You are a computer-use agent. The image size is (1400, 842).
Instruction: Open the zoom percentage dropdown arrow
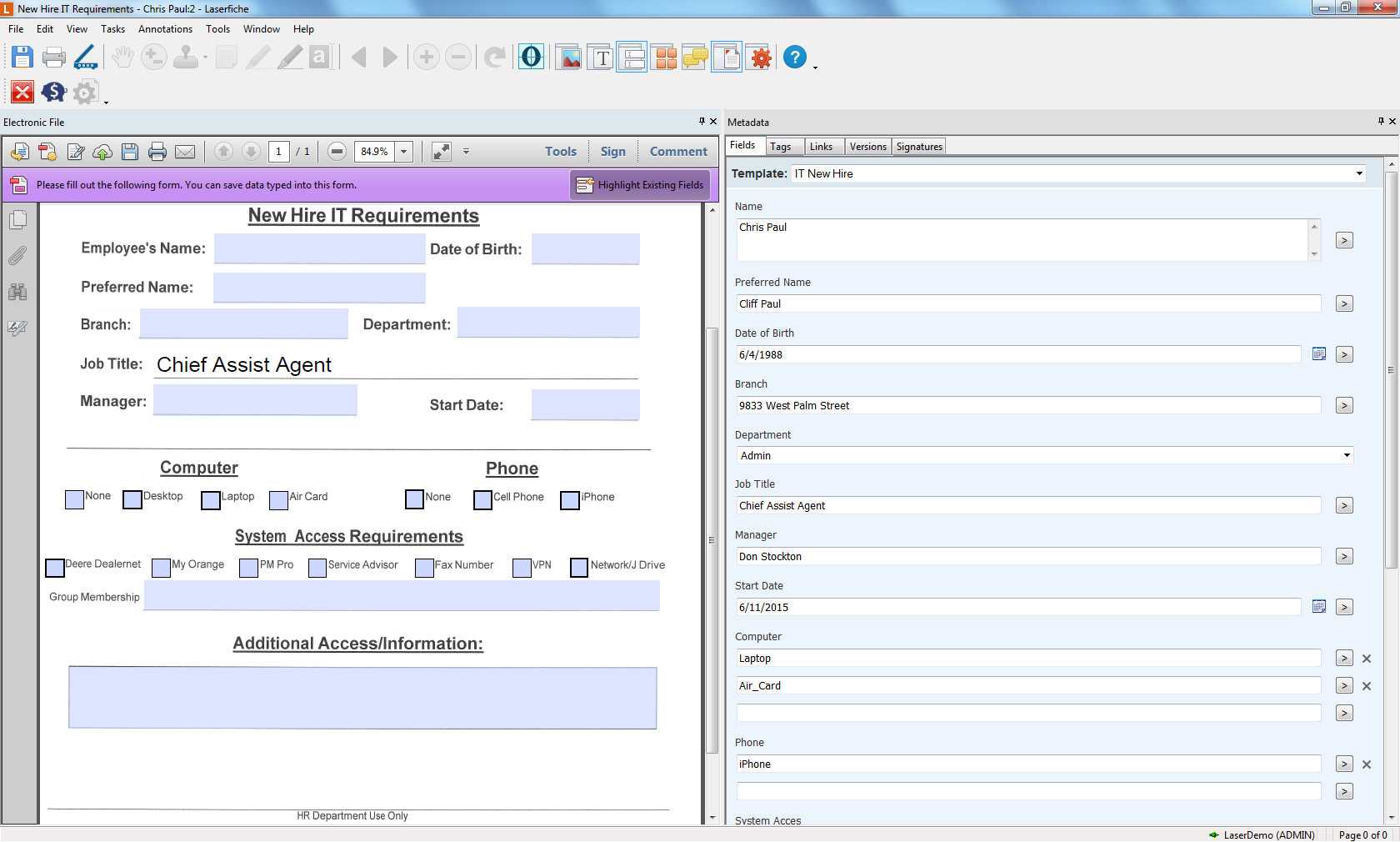coord(404,152)
